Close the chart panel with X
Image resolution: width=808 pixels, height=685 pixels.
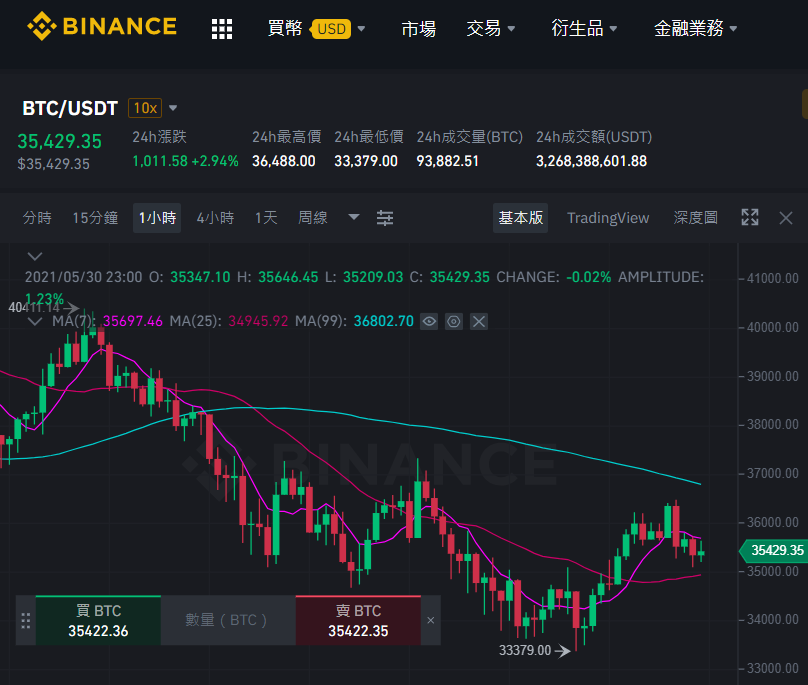click(786, 218)
